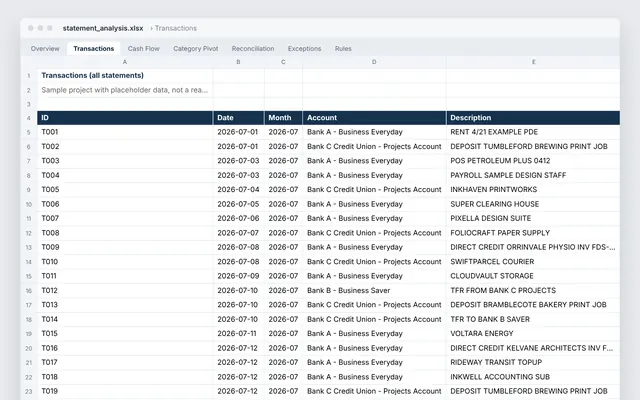Click 'DEPOSIT BRAMBLECOTE BAKERY PRINT JOB' cell

coord(533,305)
